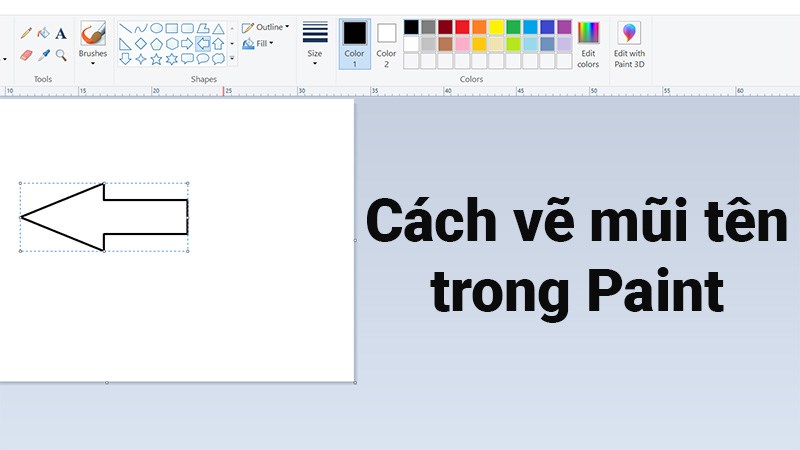Pick the turquoise blue palette swatch
The height and width of the screenshot is (450, 800).
point(530,27)
